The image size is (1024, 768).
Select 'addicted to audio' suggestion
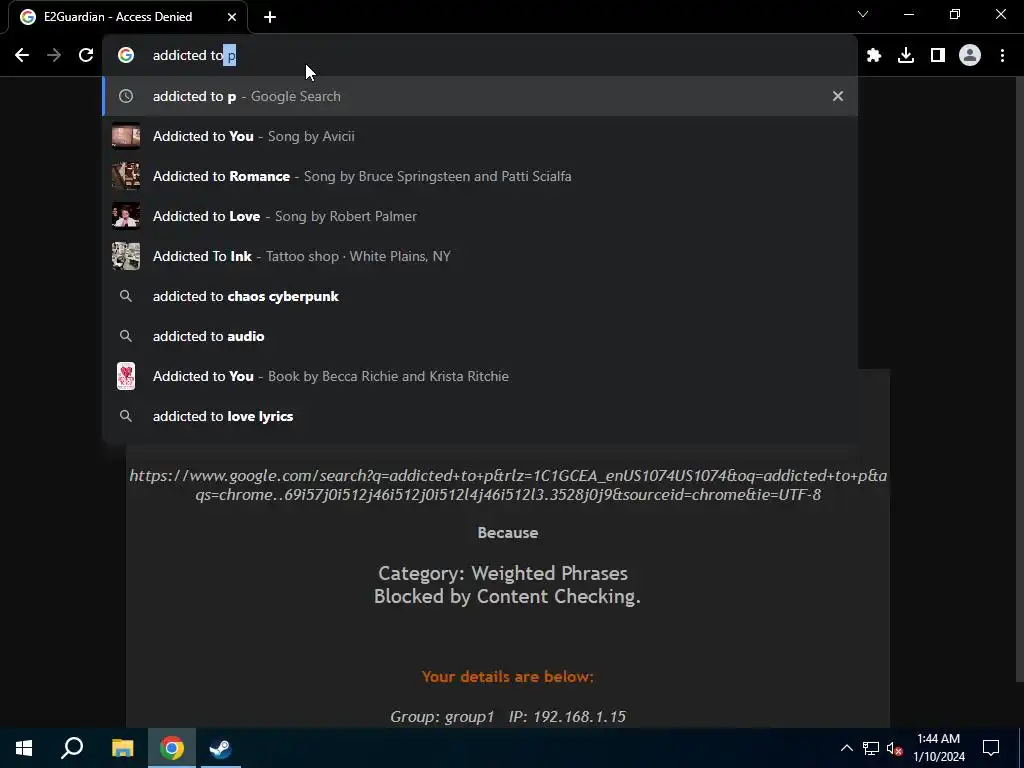pos(480,336)
